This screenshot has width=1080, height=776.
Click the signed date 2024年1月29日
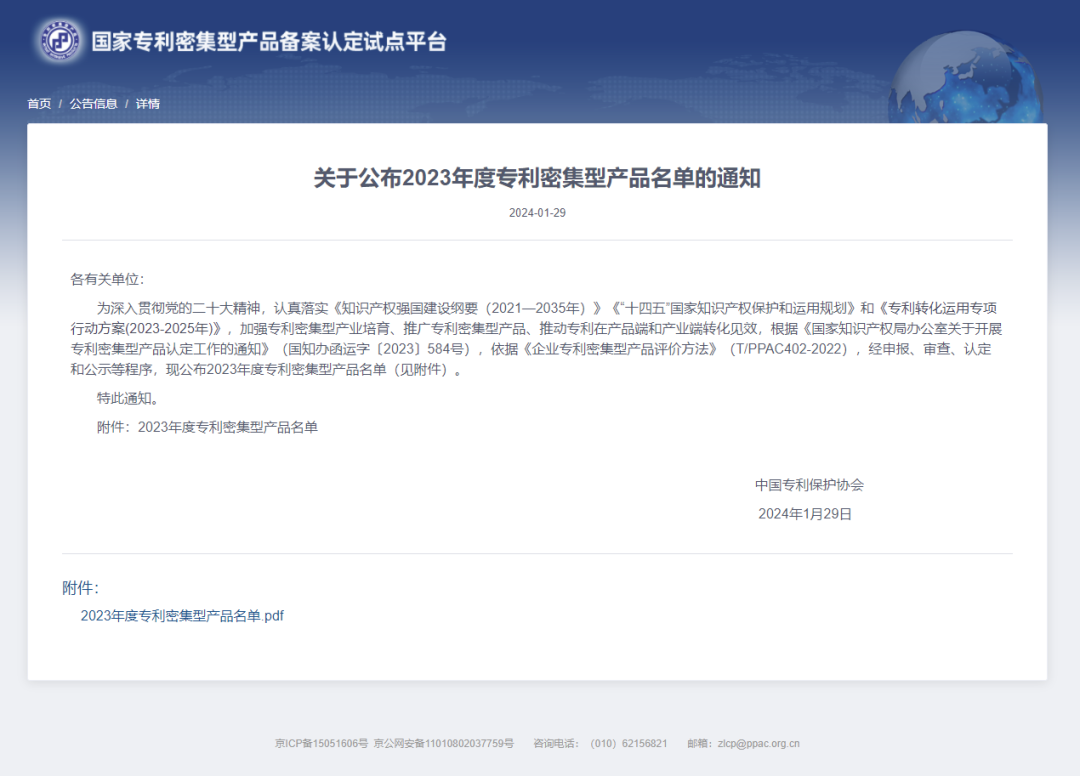coord(805,514)
